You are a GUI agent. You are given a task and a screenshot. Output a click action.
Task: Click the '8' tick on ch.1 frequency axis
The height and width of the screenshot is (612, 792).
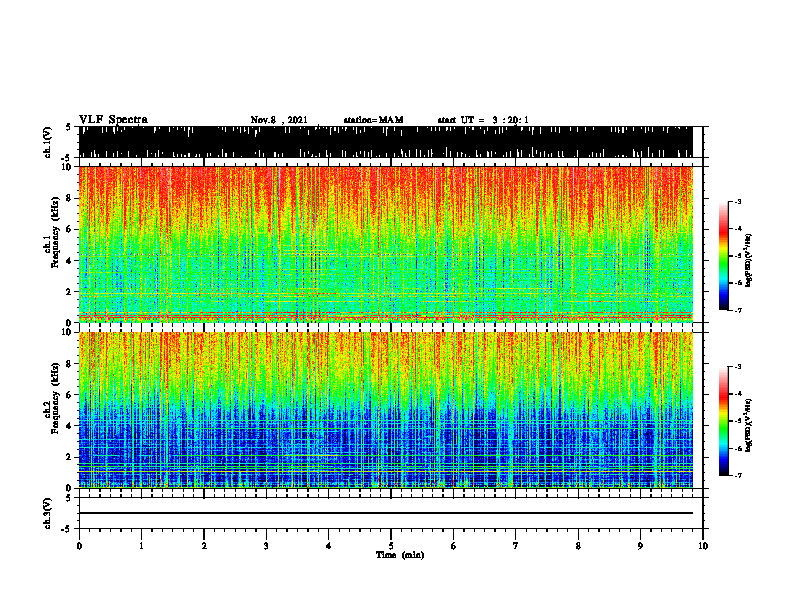tap(69, 198)
